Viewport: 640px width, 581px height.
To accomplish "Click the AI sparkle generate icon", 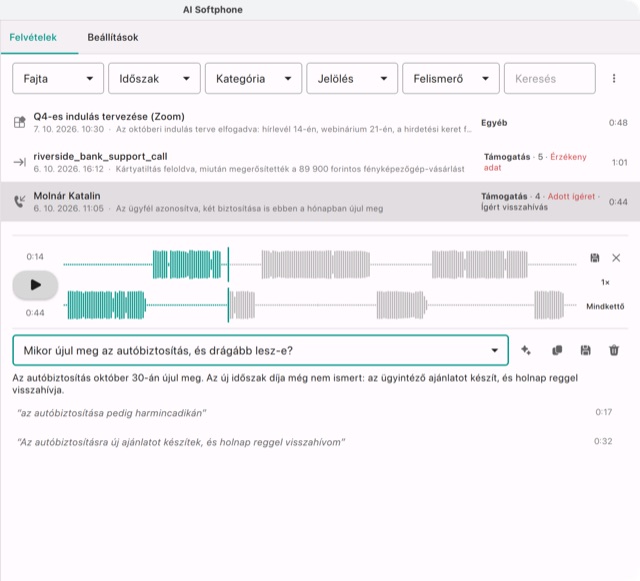I will point(526,350).
